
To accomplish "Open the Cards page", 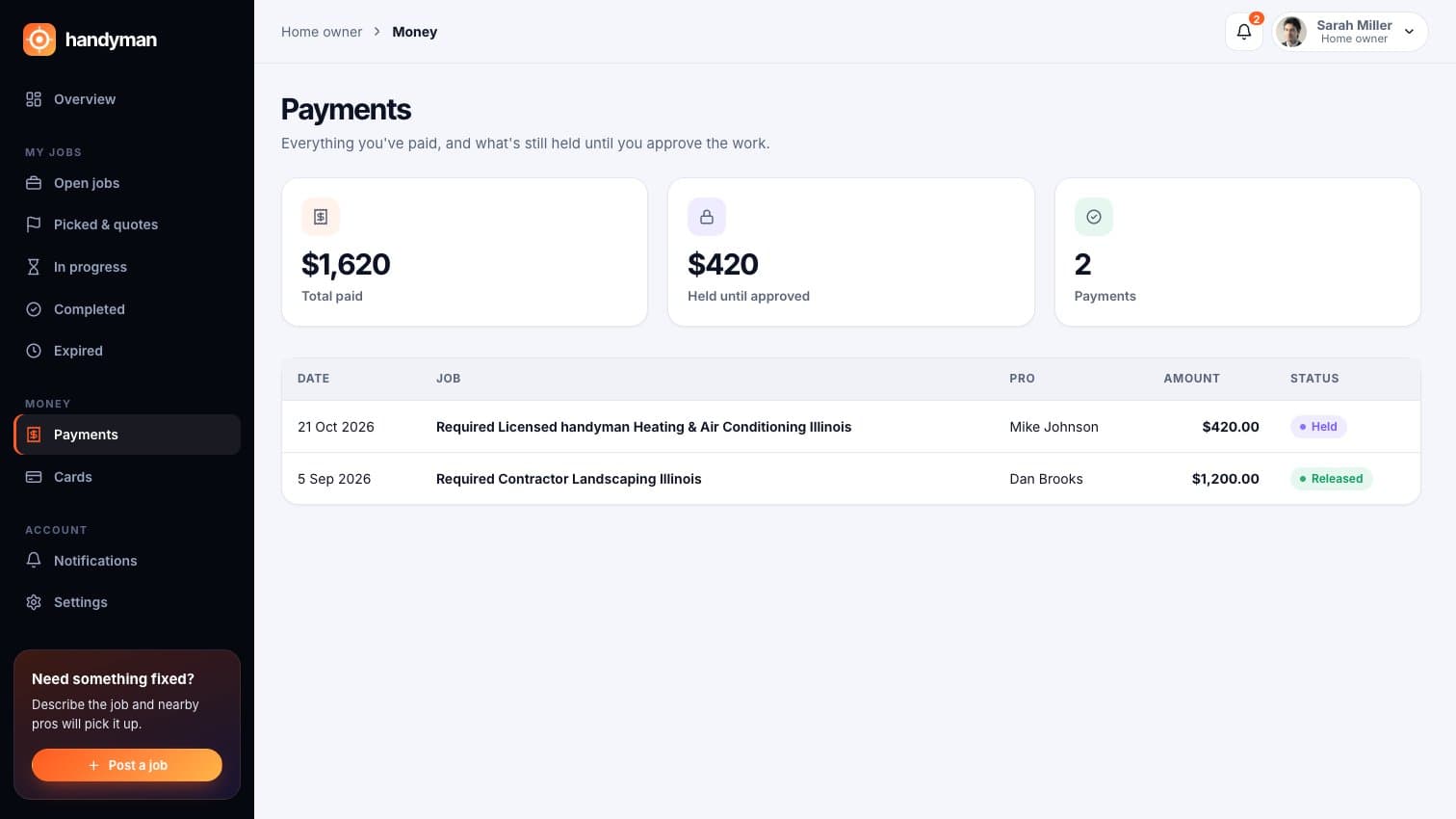I will click(x=127, y=477).
